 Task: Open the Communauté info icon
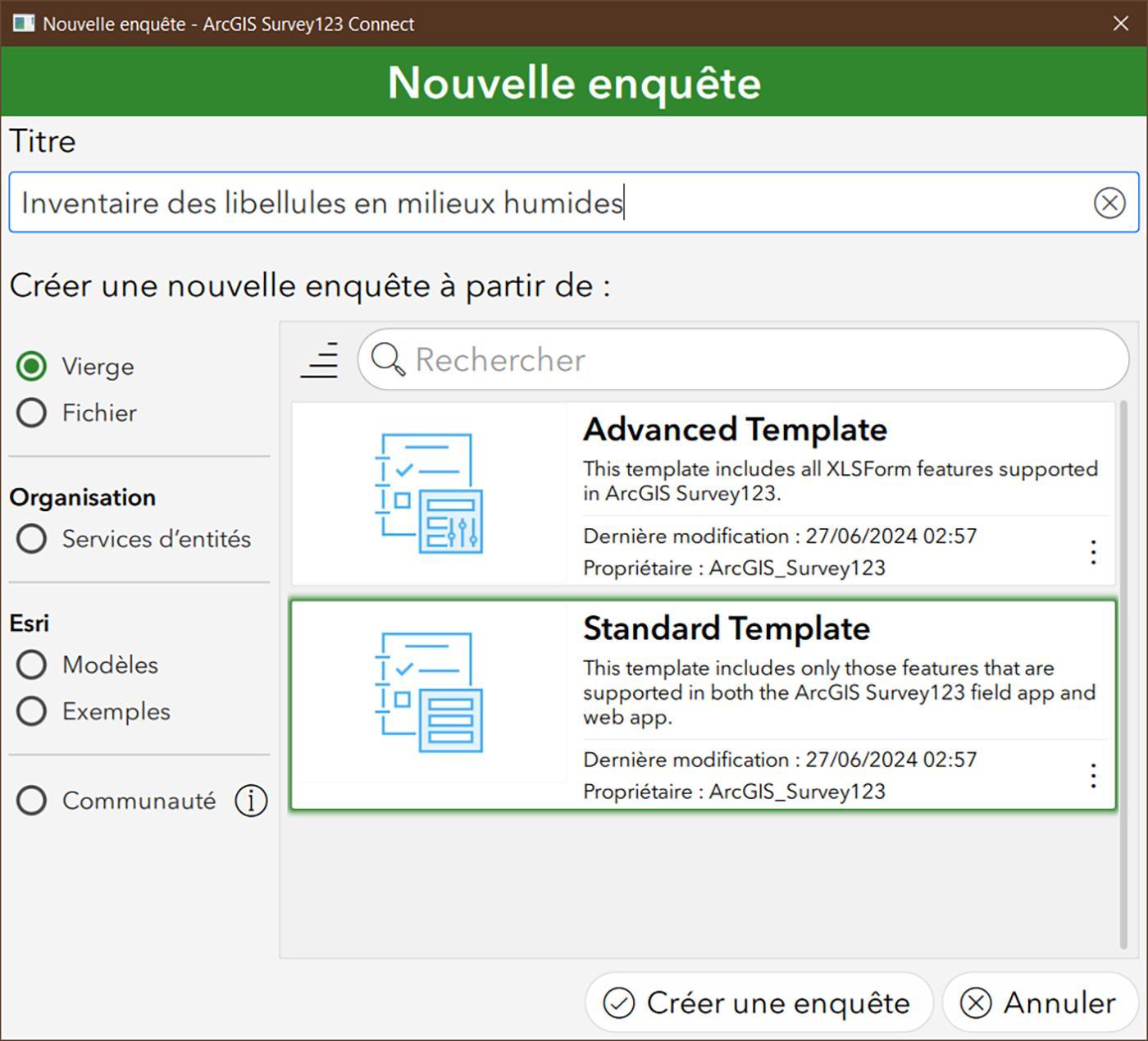point(251,800)
